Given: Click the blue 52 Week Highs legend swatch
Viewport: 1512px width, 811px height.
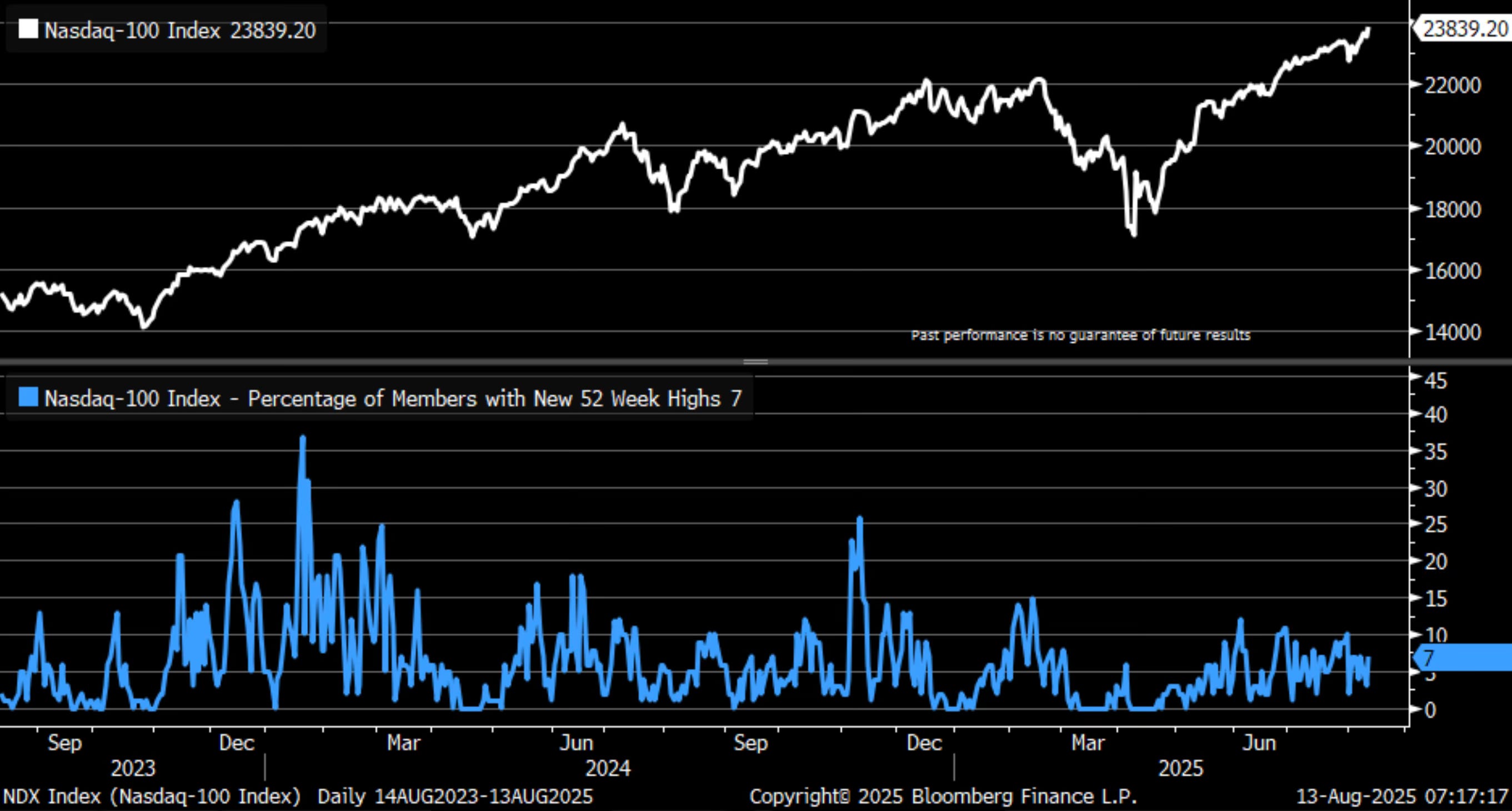Looking at the screenshot, I should pos(28,397).
